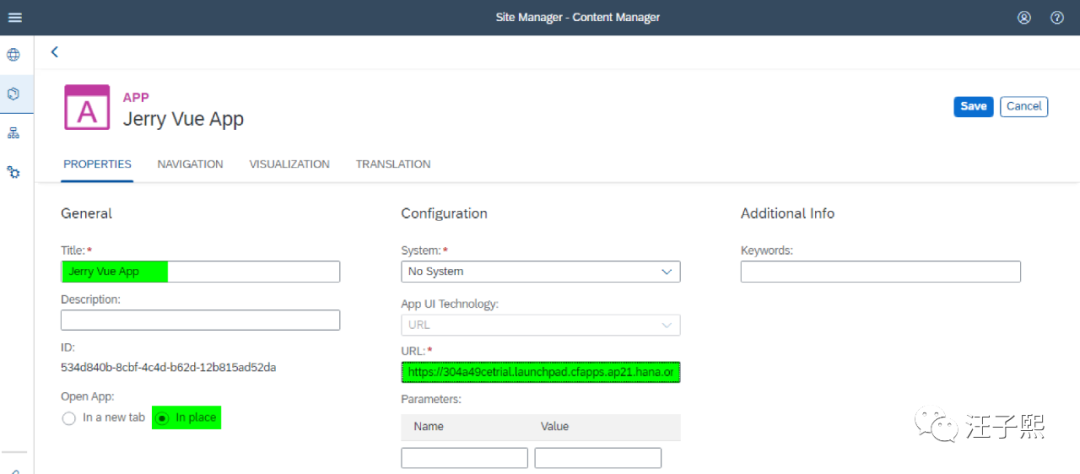Click the URL input field

point(540,373)
